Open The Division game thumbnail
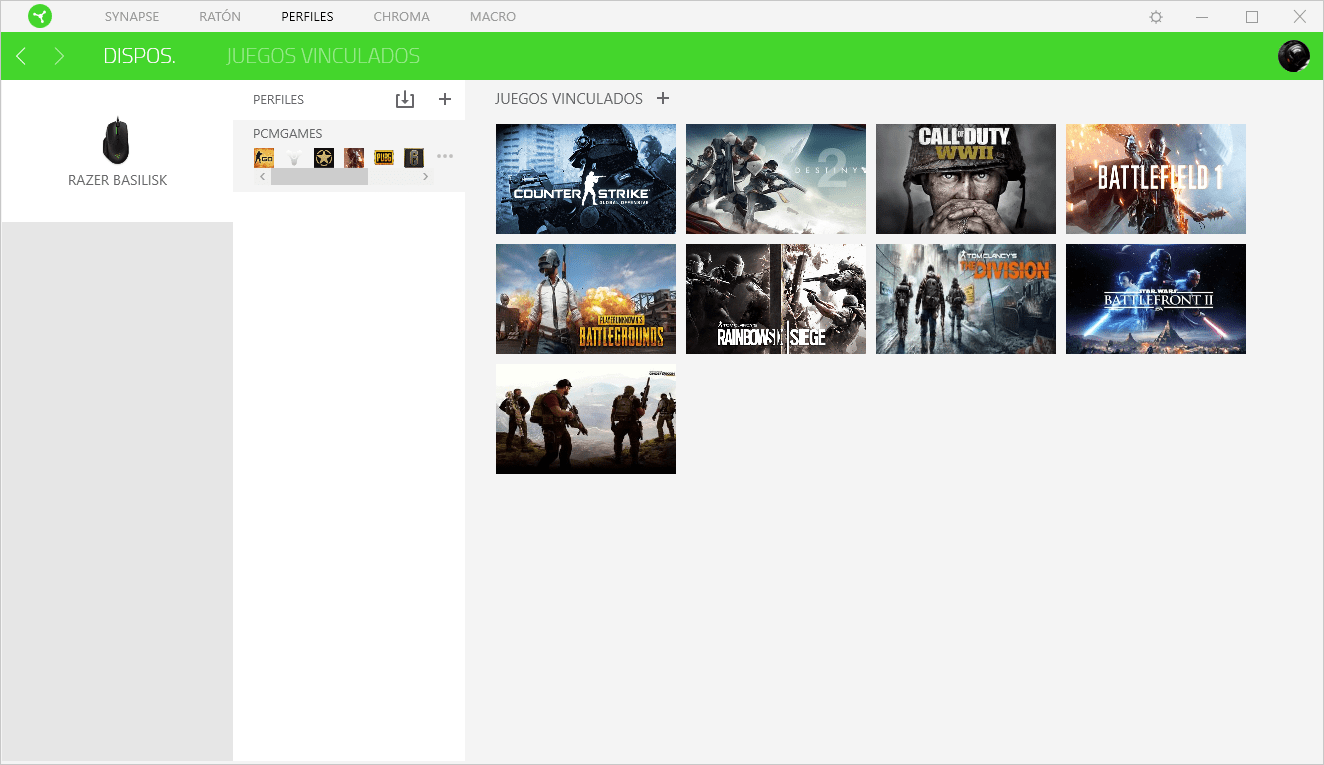This screenshot has height=765, width=1324. [966, 299]
